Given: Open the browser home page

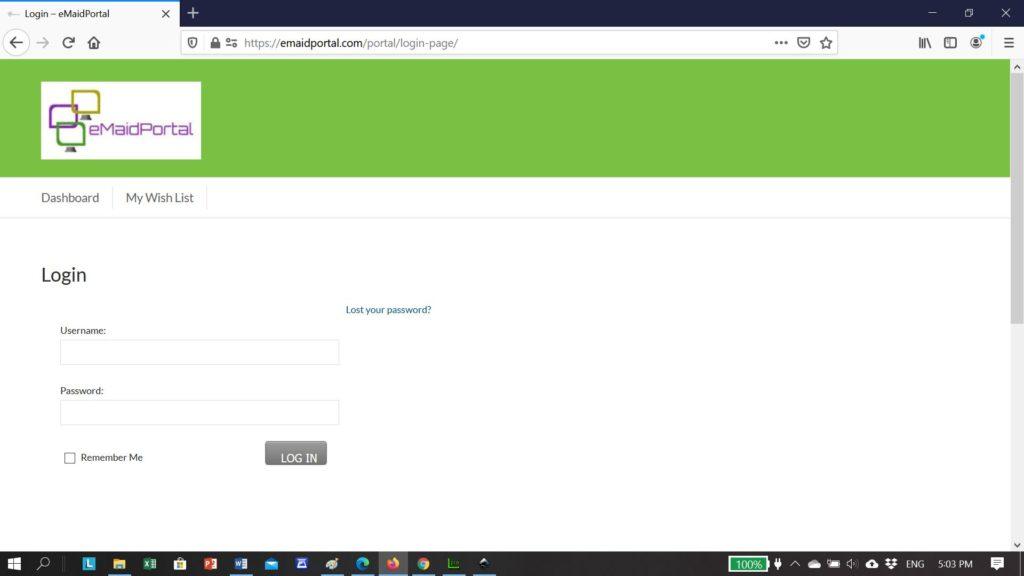Looking at the screenshot, I should point(94,43).
